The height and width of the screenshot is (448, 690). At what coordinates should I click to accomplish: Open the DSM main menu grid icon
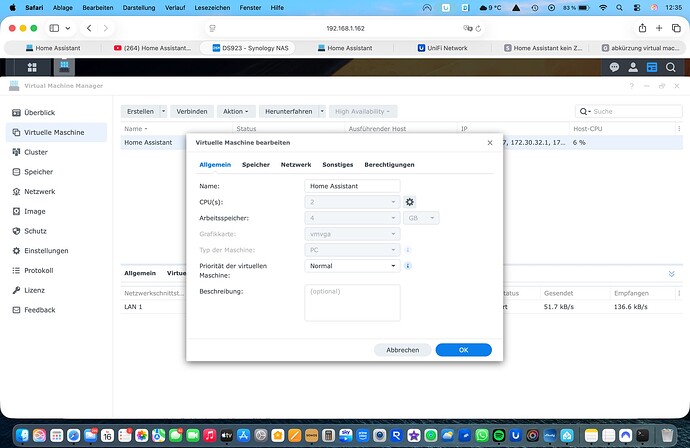tap(32, 68)
